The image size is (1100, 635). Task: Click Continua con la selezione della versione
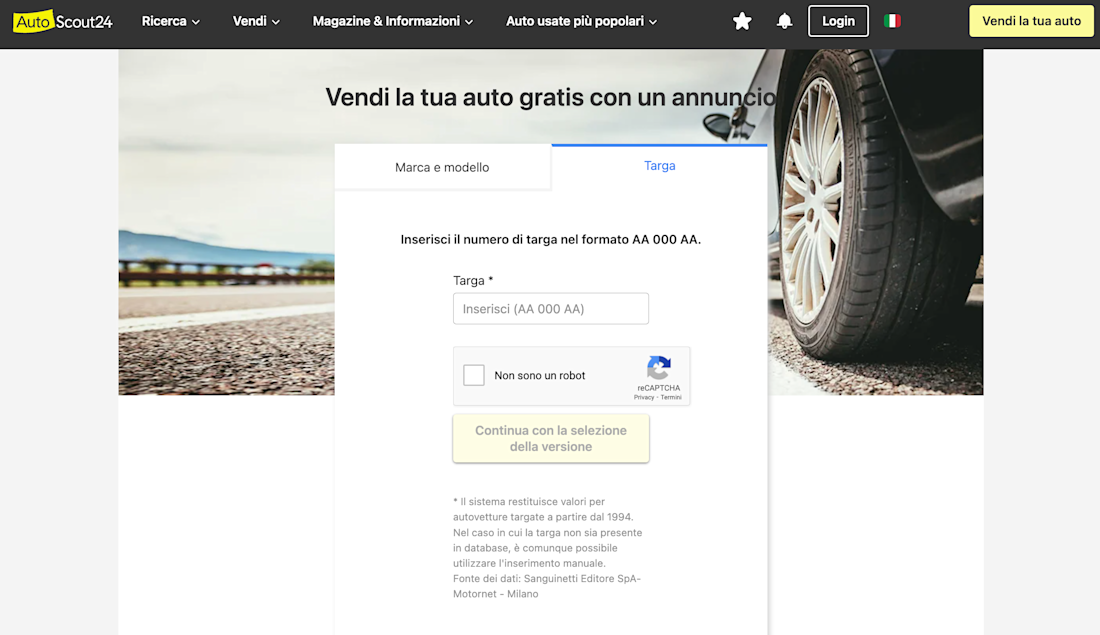point(551,439)
